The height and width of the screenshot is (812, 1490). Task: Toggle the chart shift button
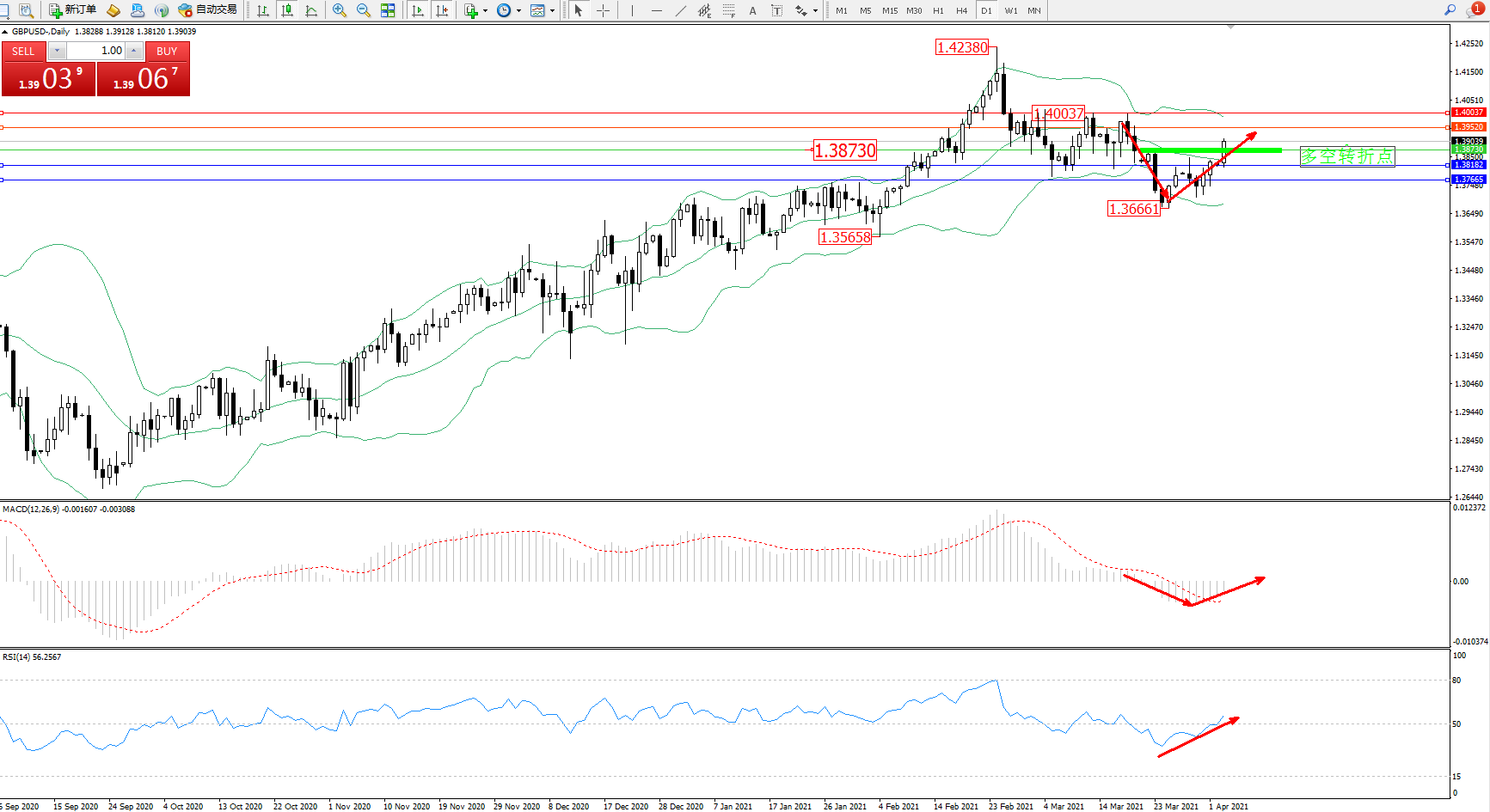pos(442,10)
